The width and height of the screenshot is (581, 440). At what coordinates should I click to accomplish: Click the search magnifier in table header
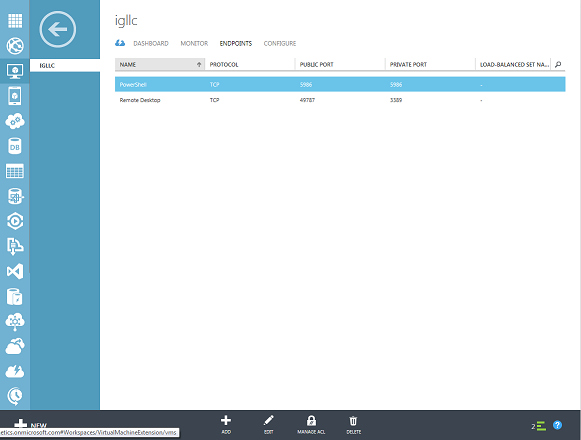pos(558,64)
